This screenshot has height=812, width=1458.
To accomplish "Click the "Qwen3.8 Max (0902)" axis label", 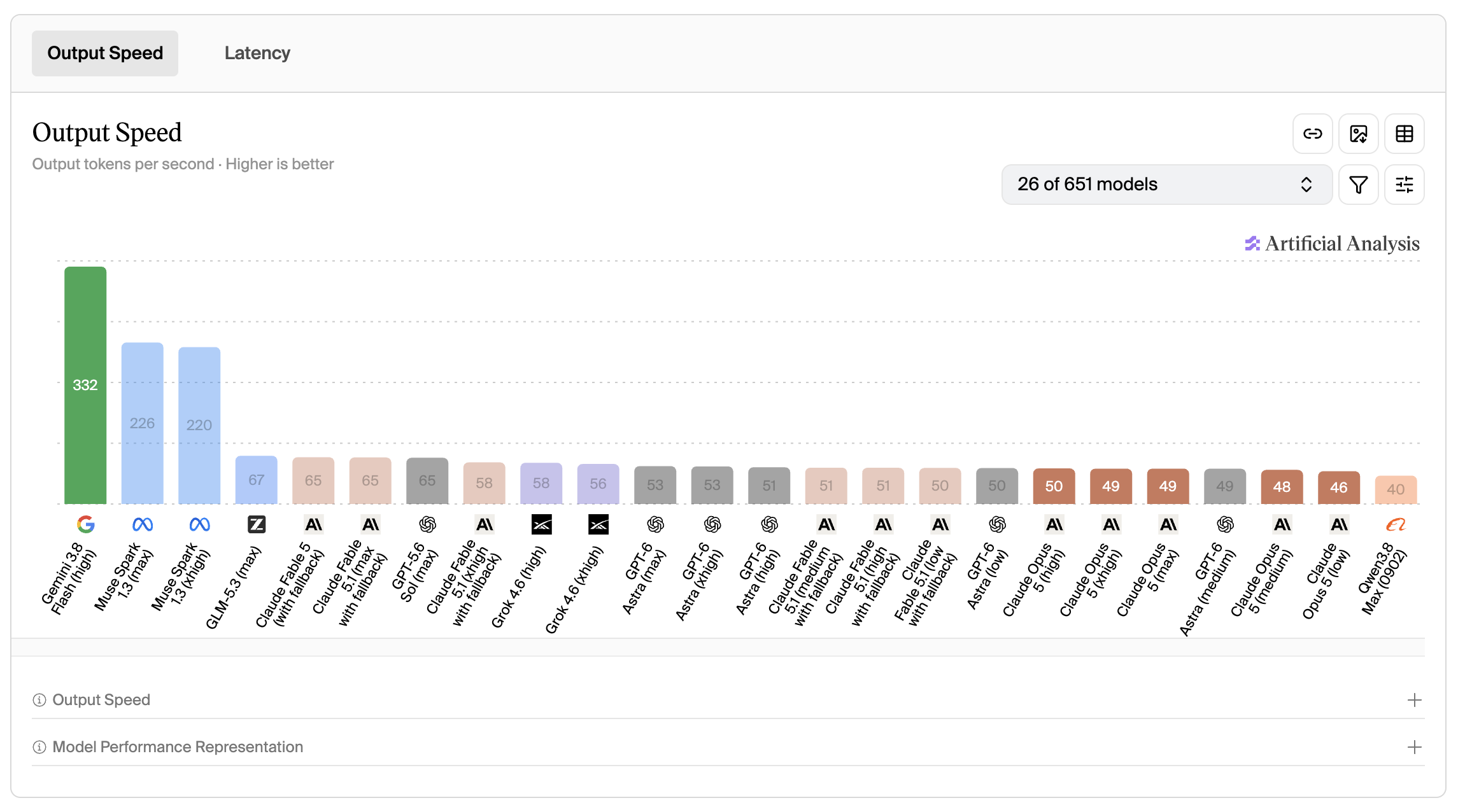I will coord(1383,578).
